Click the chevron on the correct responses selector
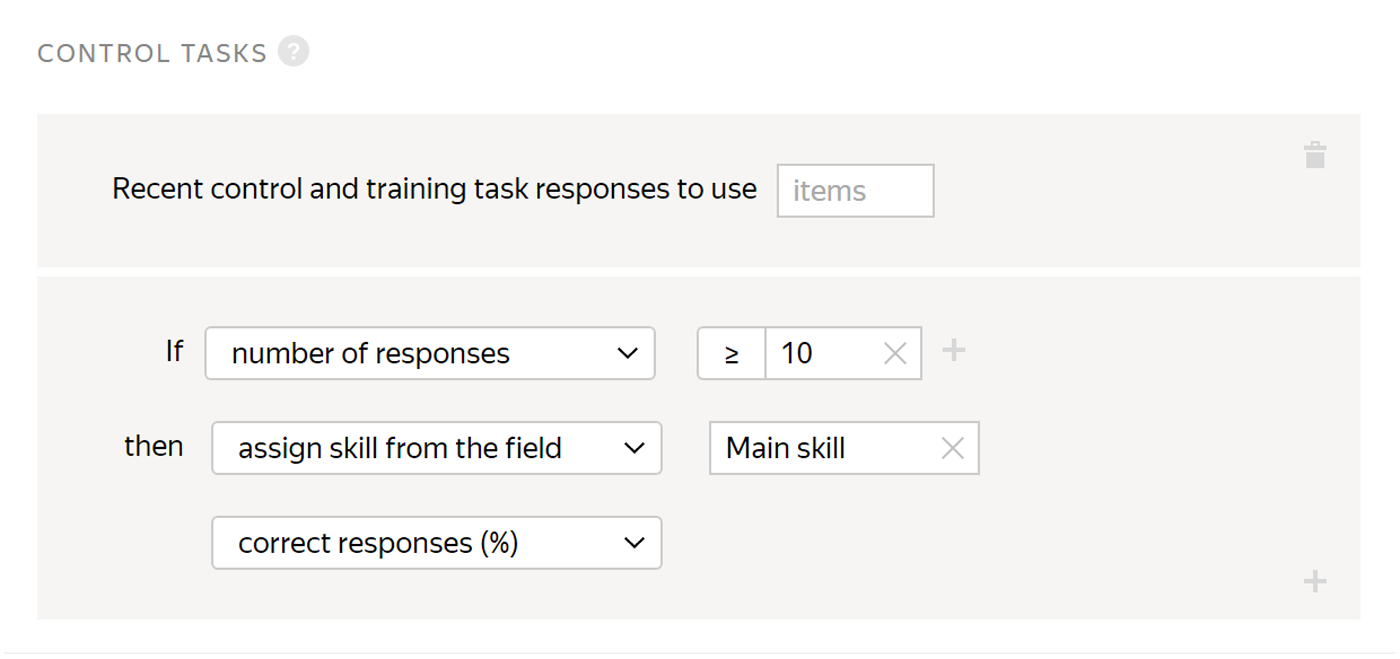The height and width of the screenshot is (659, 1400). coord(634,544)
